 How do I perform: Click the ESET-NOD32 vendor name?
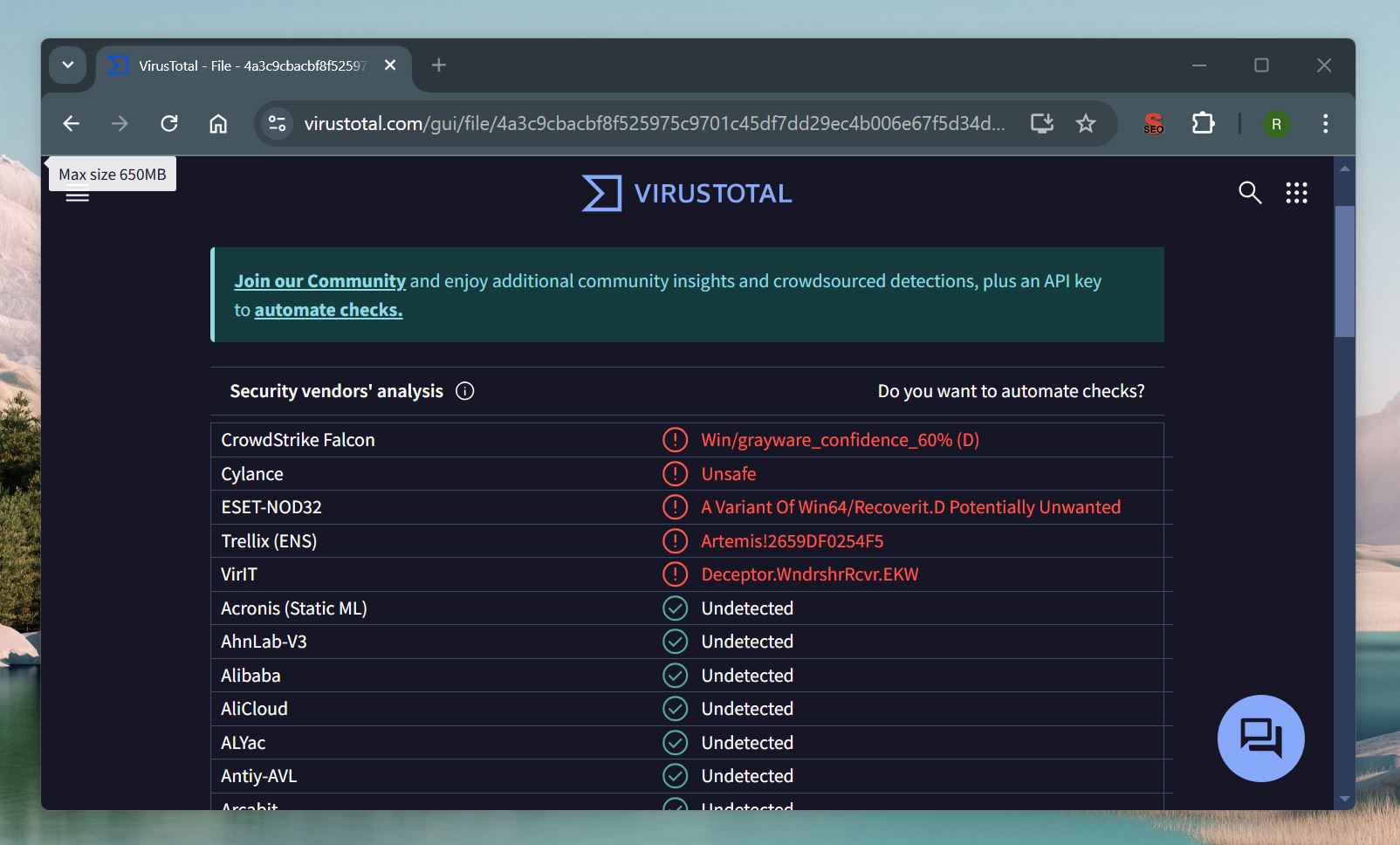tap(271, 507)
